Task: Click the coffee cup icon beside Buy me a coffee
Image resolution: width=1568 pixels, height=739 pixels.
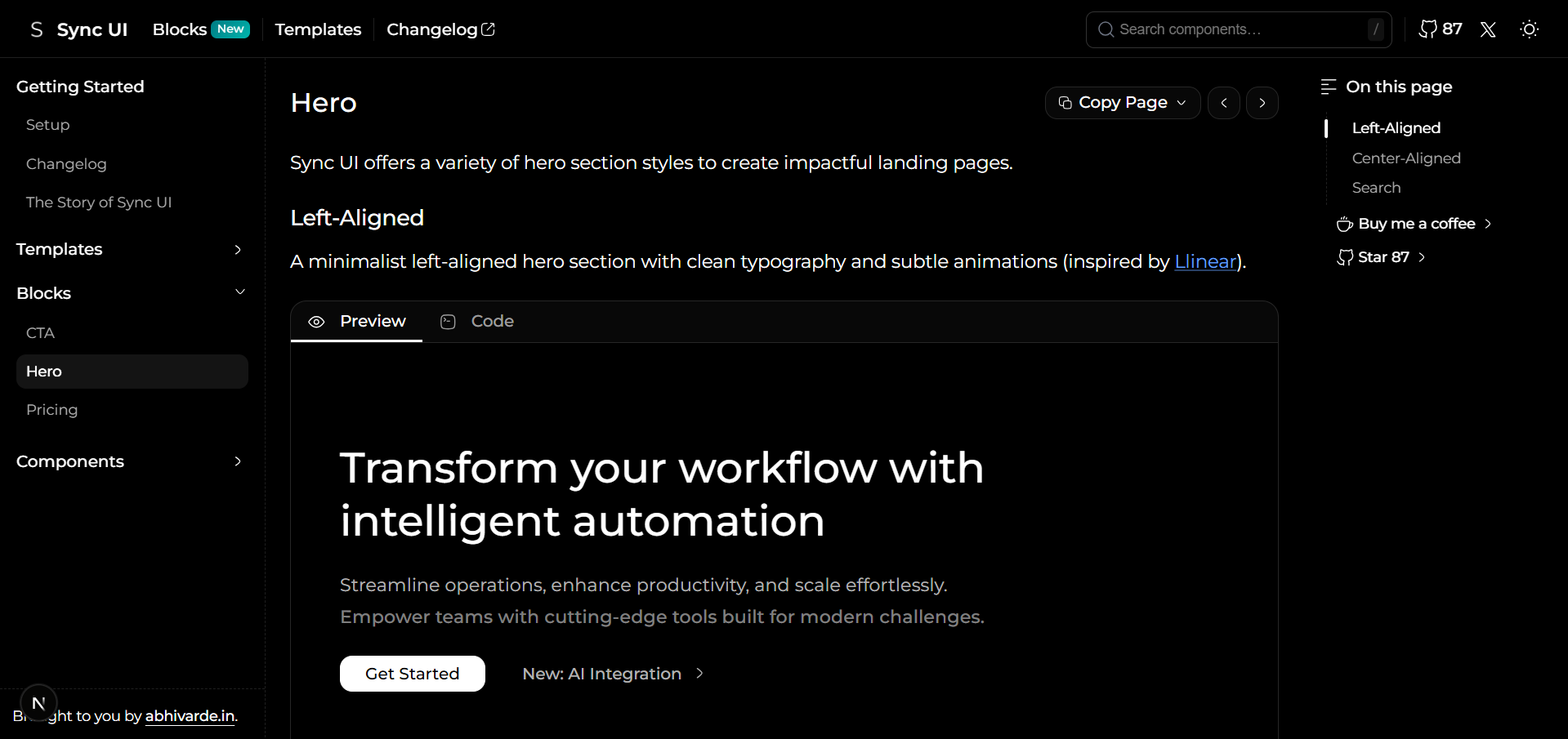Action: pos(1343,223)
